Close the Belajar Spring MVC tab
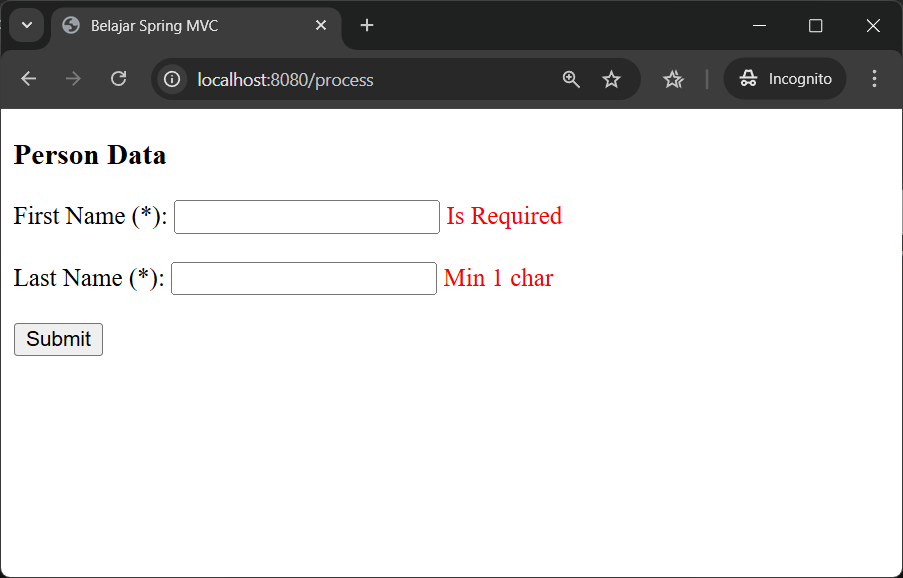 coord(321,25)
